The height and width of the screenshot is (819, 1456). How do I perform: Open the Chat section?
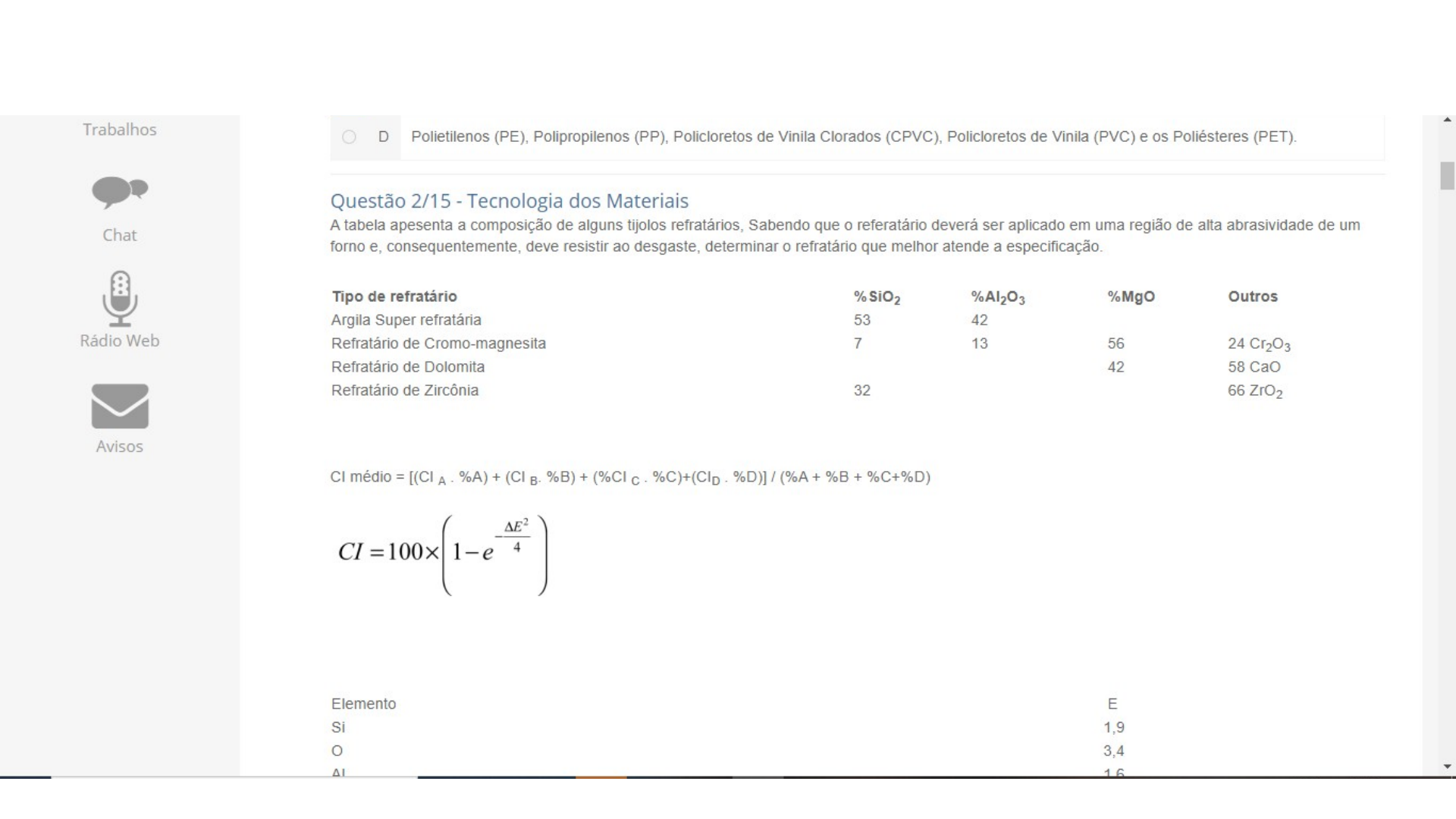click(x=119, y=206)
